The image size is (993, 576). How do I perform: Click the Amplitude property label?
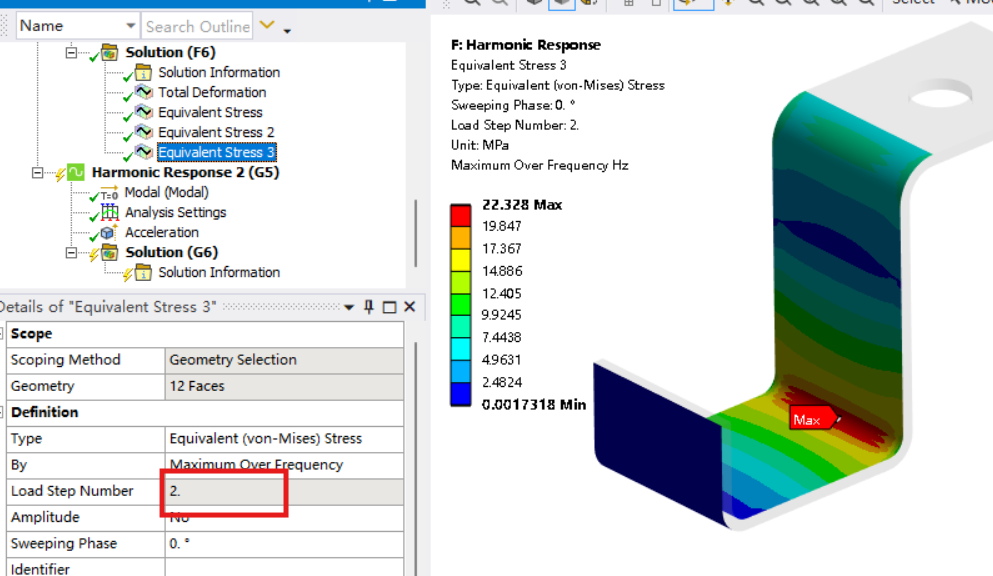45,517
